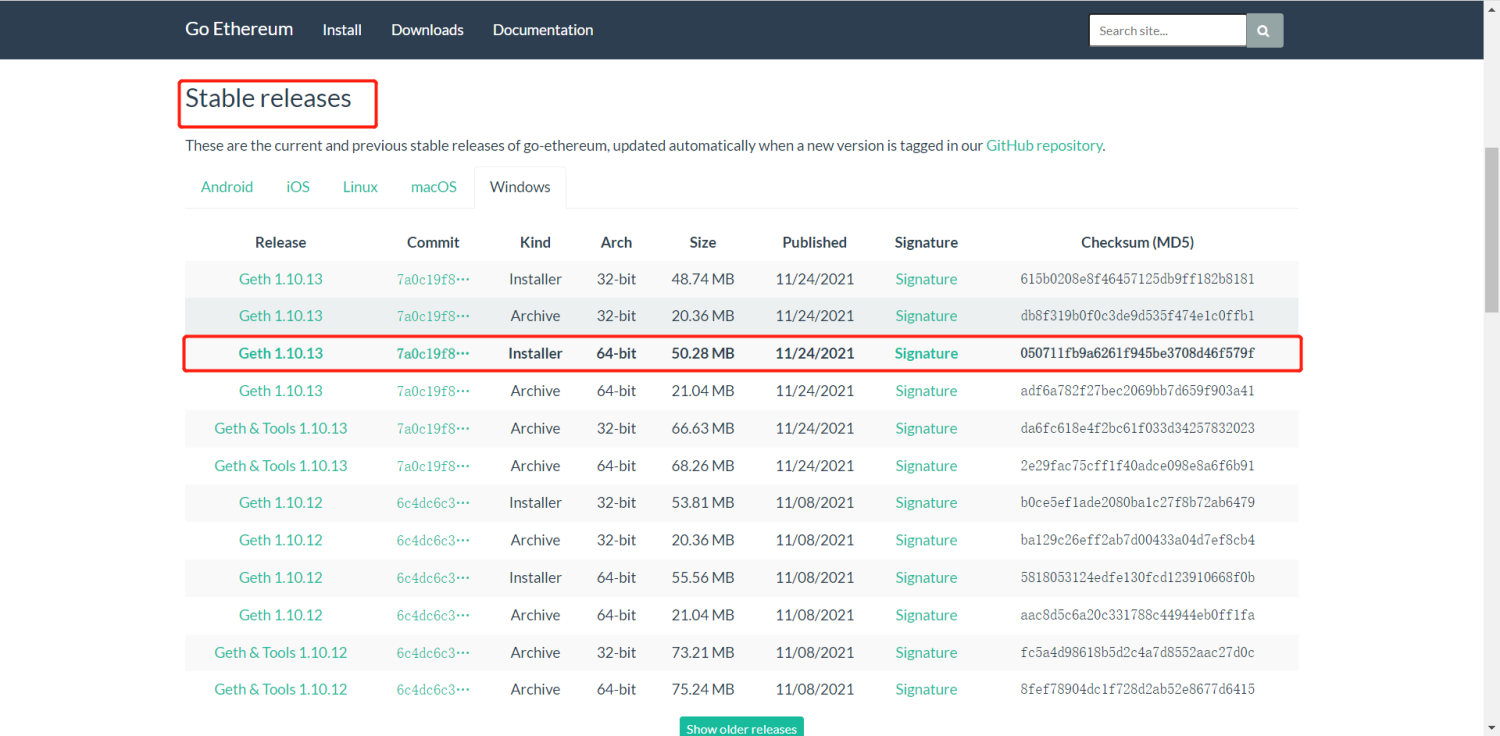The image size is (1500, 736).
Task: Open commit 7a0c19f8 in 66.63 MB row
Action: click(433, 428)
